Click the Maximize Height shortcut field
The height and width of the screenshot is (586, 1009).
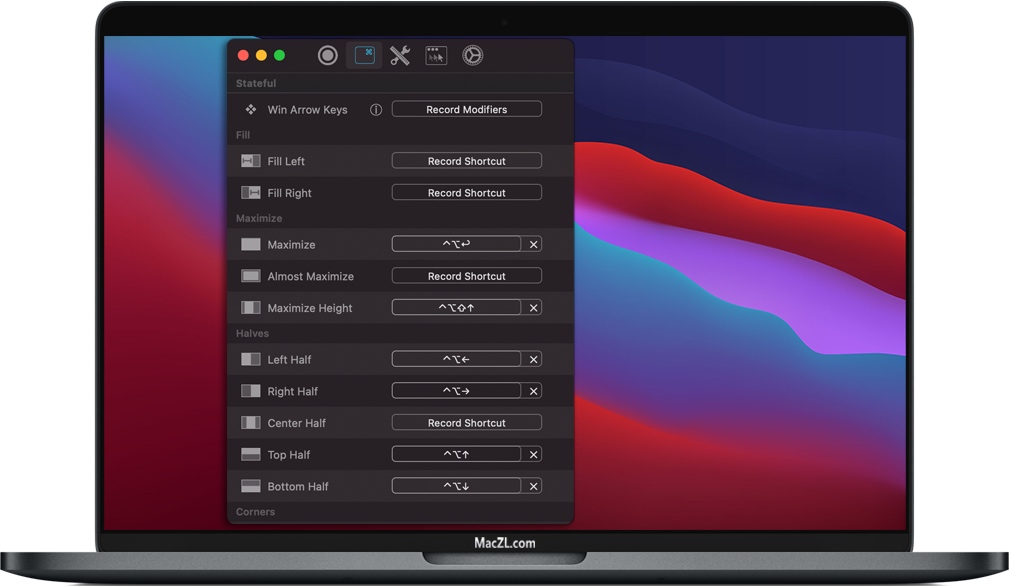[458, 307]
